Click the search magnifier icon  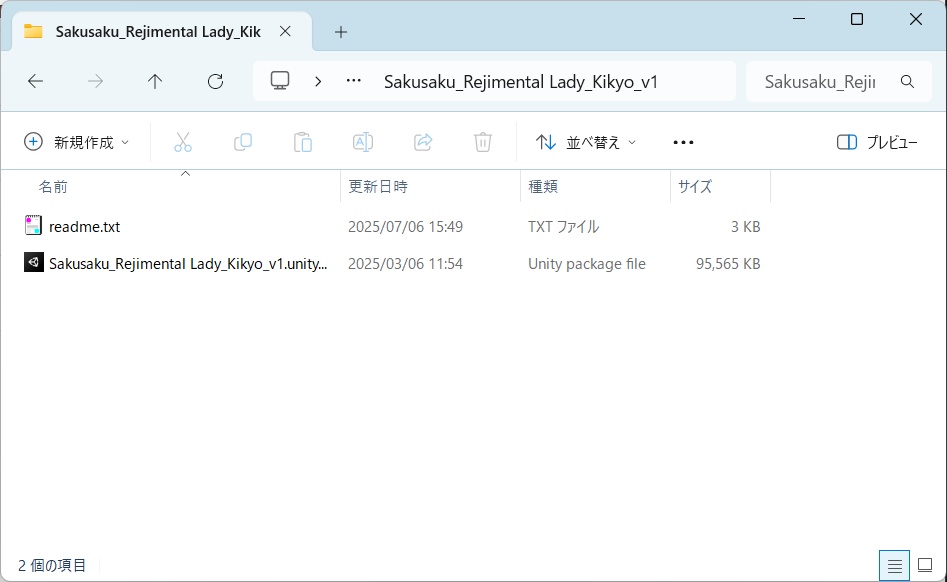[907, 82]
